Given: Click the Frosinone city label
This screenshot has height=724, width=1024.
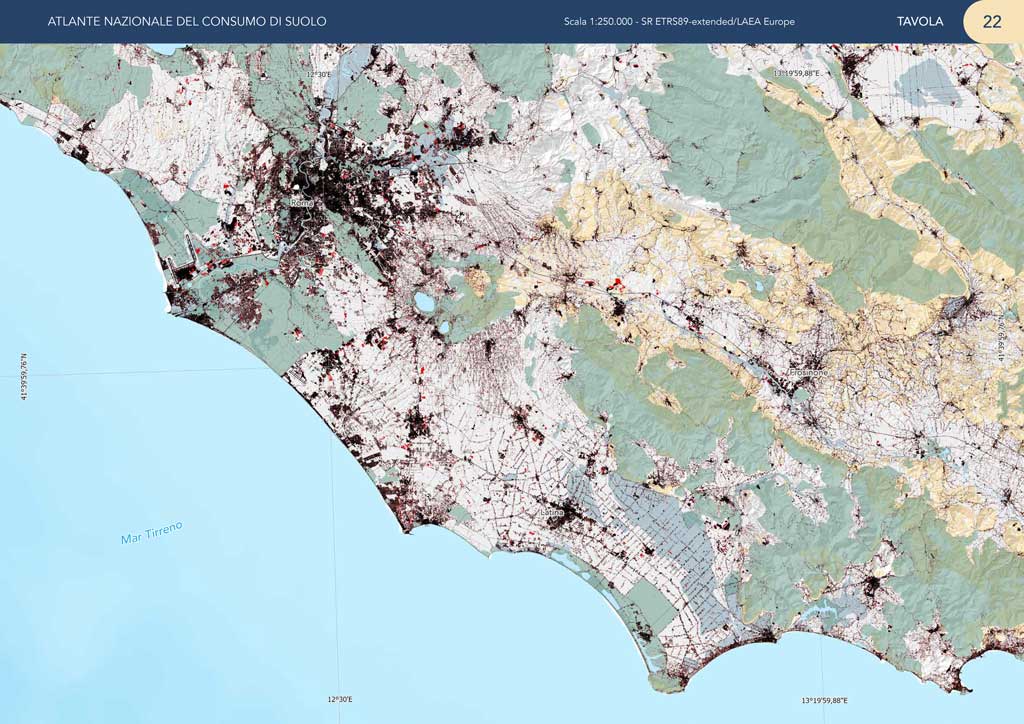Looking at the screenshot, I should (x=809, y=373).
